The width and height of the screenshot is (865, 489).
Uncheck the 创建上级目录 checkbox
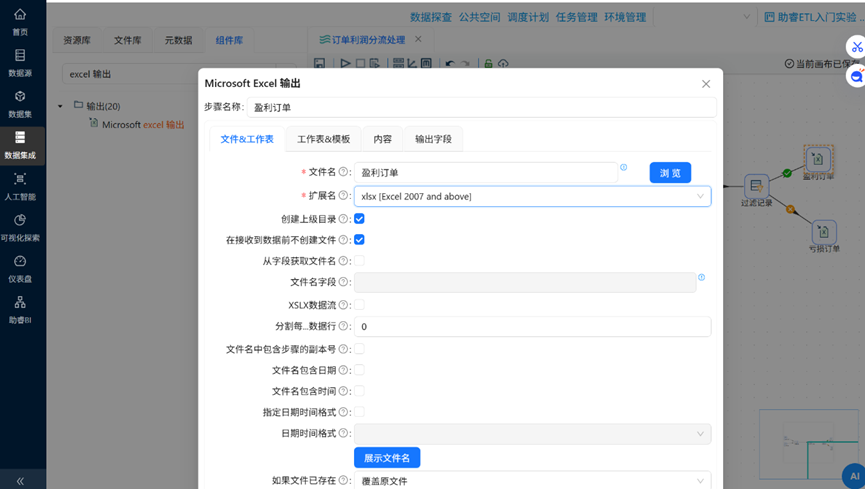pos(359,219)
